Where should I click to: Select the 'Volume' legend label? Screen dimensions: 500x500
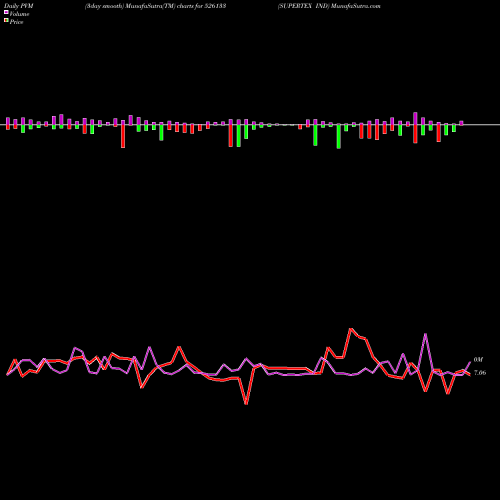tap(19, 14)
